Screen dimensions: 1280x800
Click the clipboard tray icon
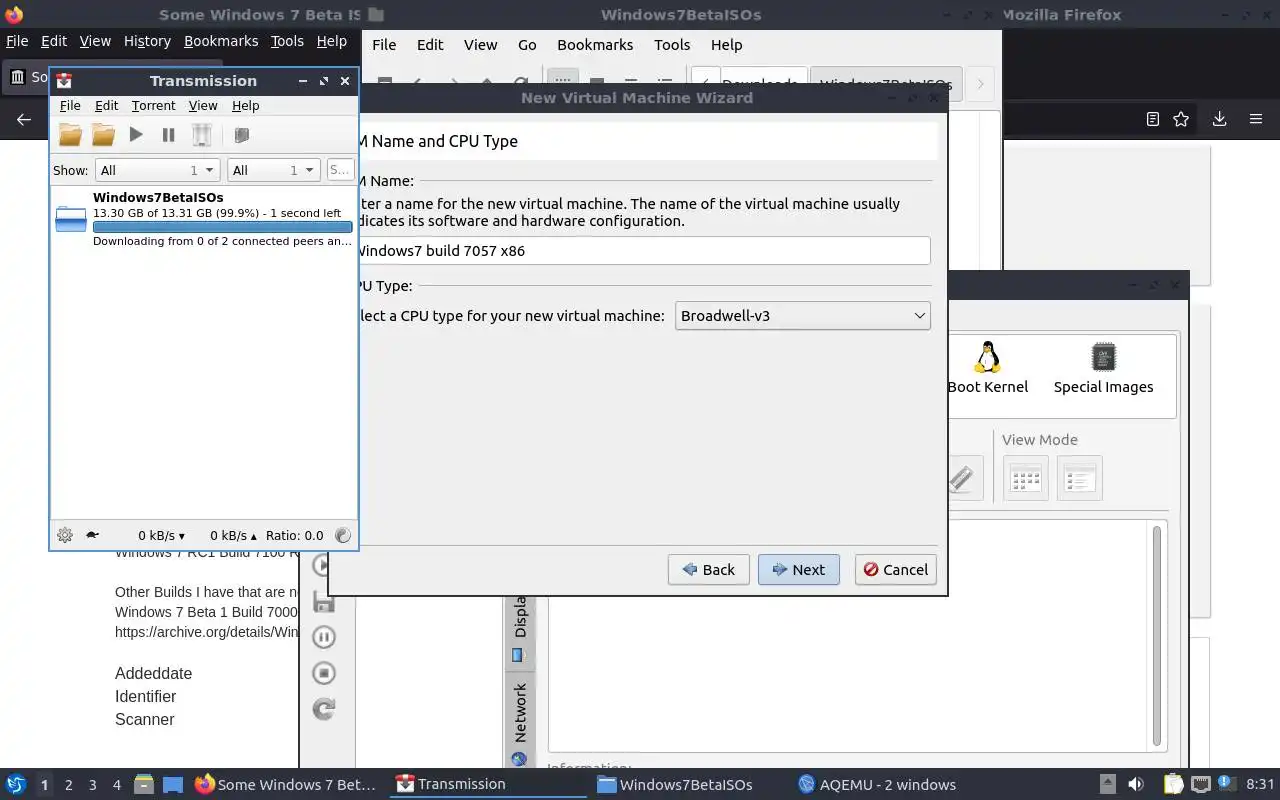pyautogui.click(x=1174, y=784)
